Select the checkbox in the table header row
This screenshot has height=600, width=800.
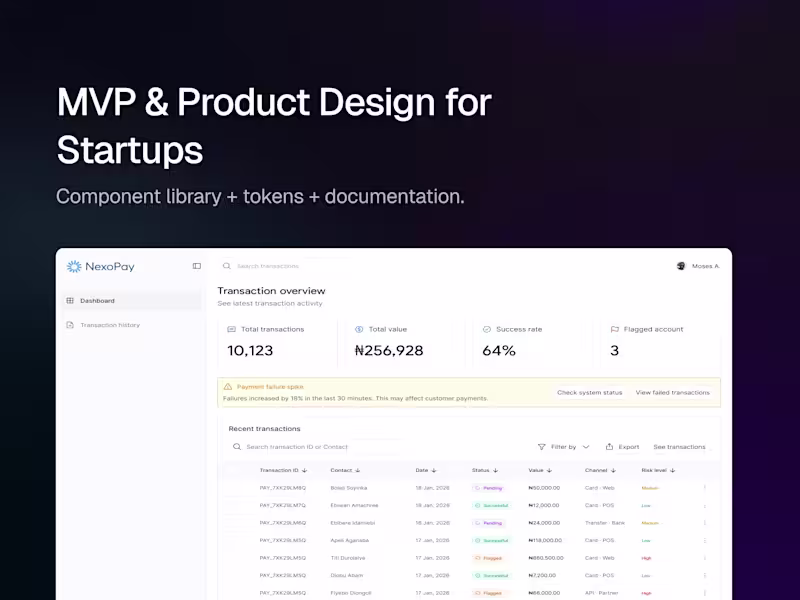coord(232,470)
